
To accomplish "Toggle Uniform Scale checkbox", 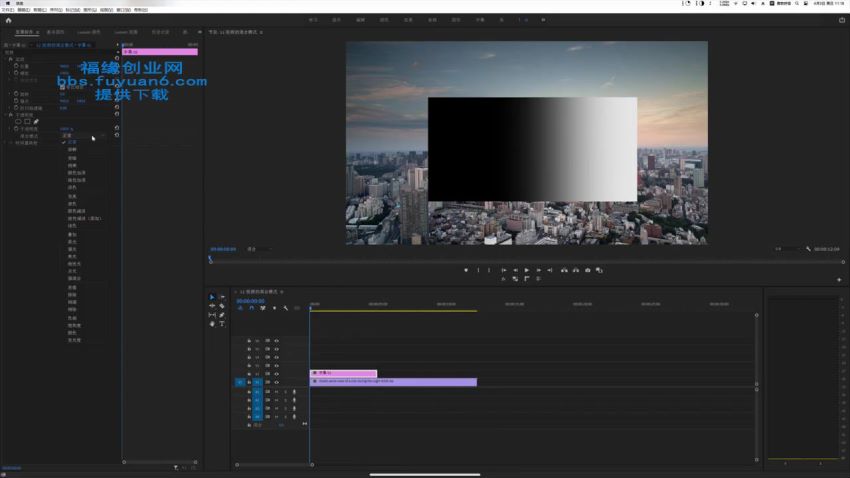I will pos(62,87).
